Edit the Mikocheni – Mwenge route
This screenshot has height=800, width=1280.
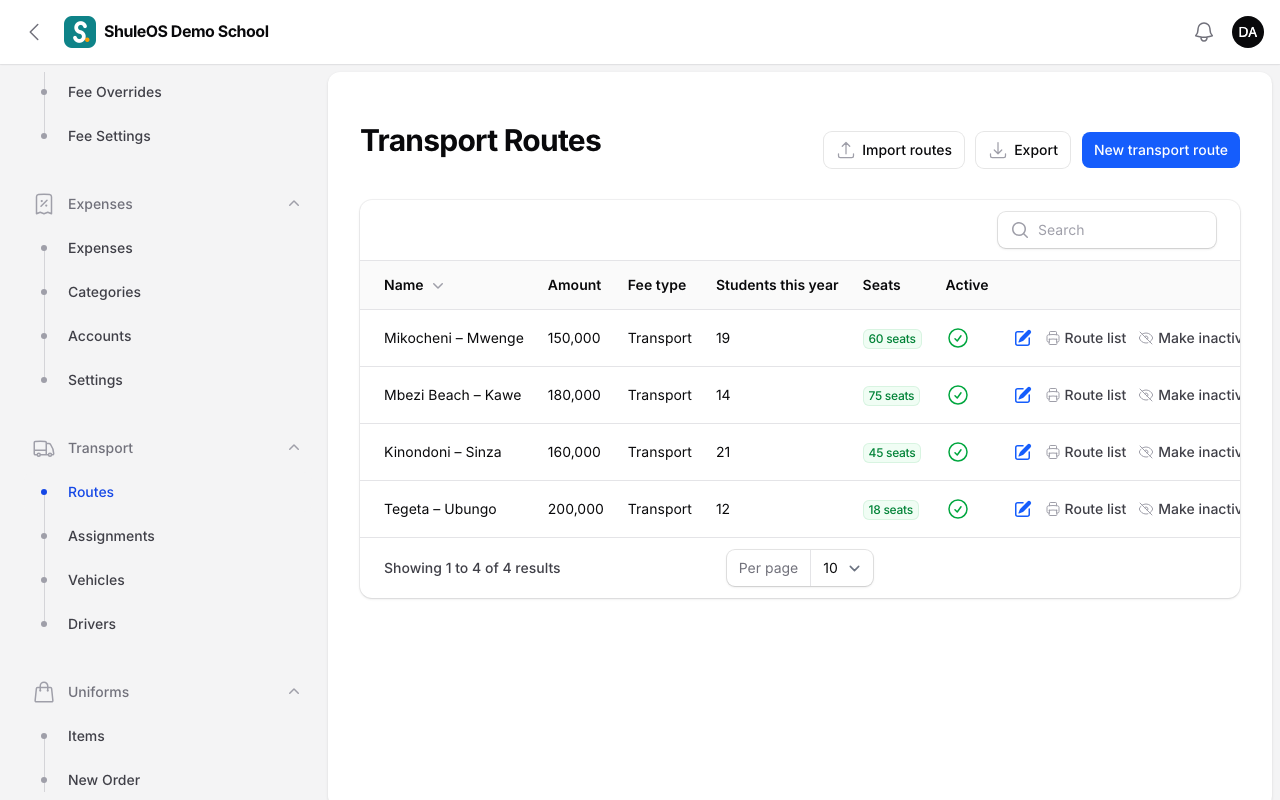click(x=1022, y=338)
